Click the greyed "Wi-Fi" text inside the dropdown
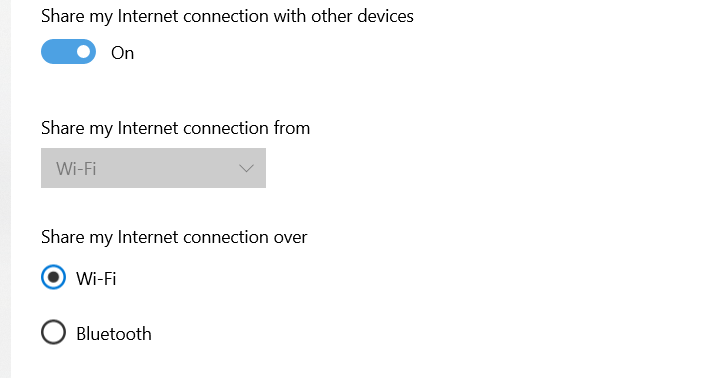This screenshot has width=701, height=378. [x=76, y=169]
